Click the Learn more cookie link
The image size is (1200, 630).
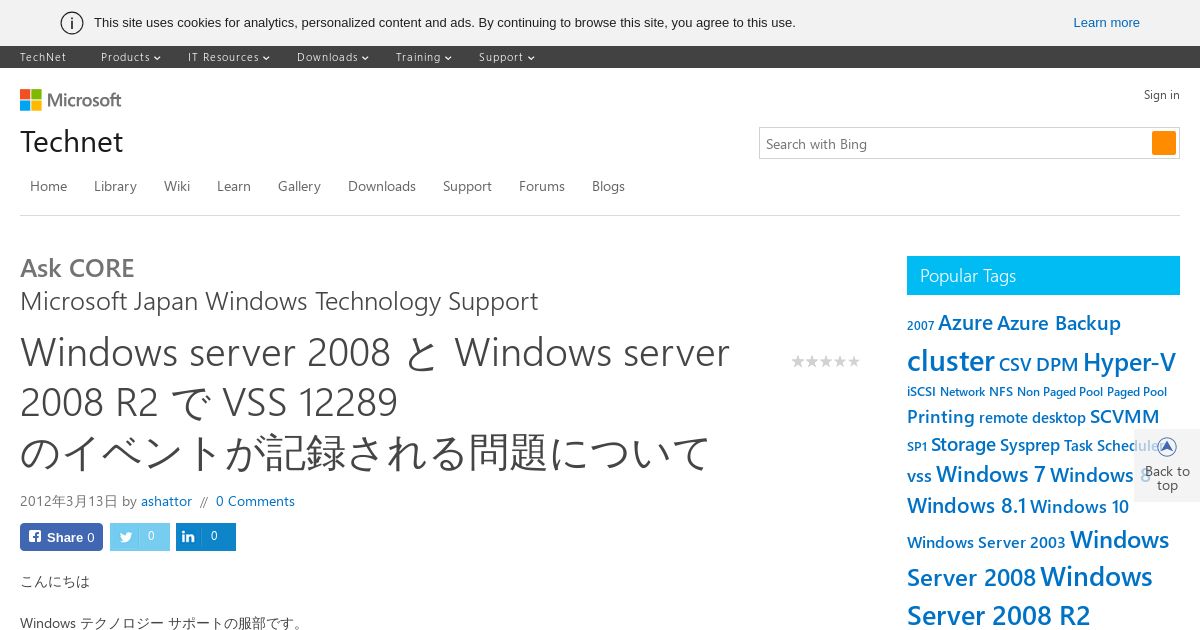(x=1106, y=23)
